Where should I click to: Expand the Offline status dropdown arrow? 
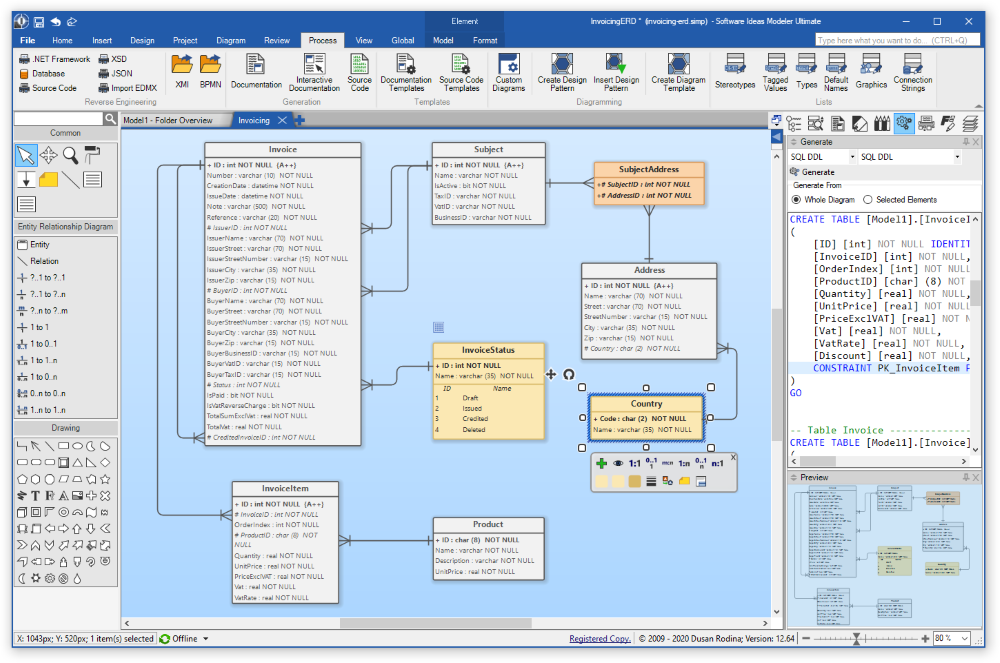coord(206,639)
